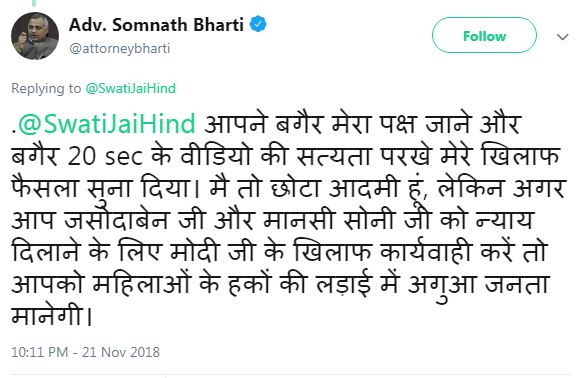The image size is (586, 378).
Task: Click the word फैसला starting the third line
Action: pos(44,188)
